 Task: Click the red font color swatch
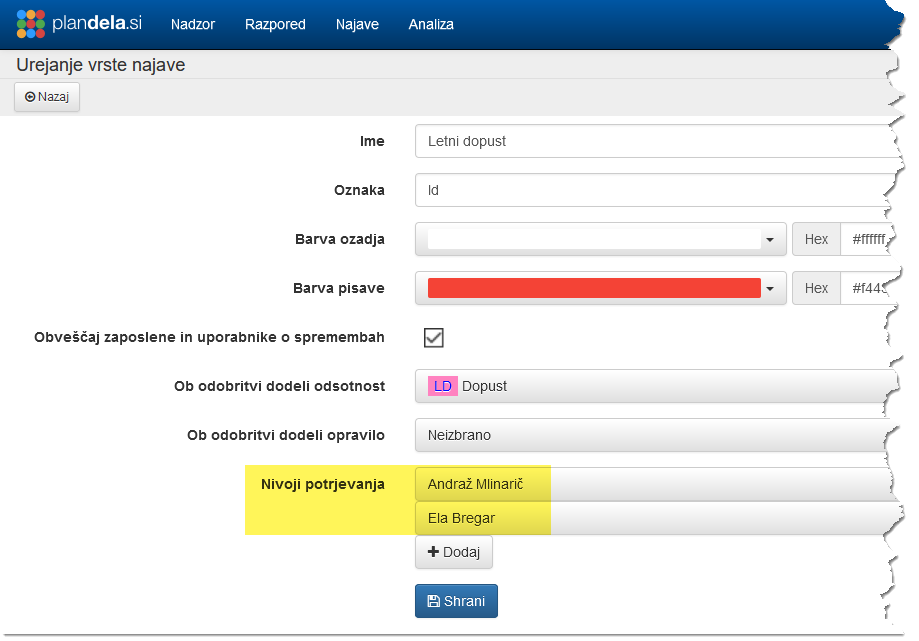tap(593, 289)
